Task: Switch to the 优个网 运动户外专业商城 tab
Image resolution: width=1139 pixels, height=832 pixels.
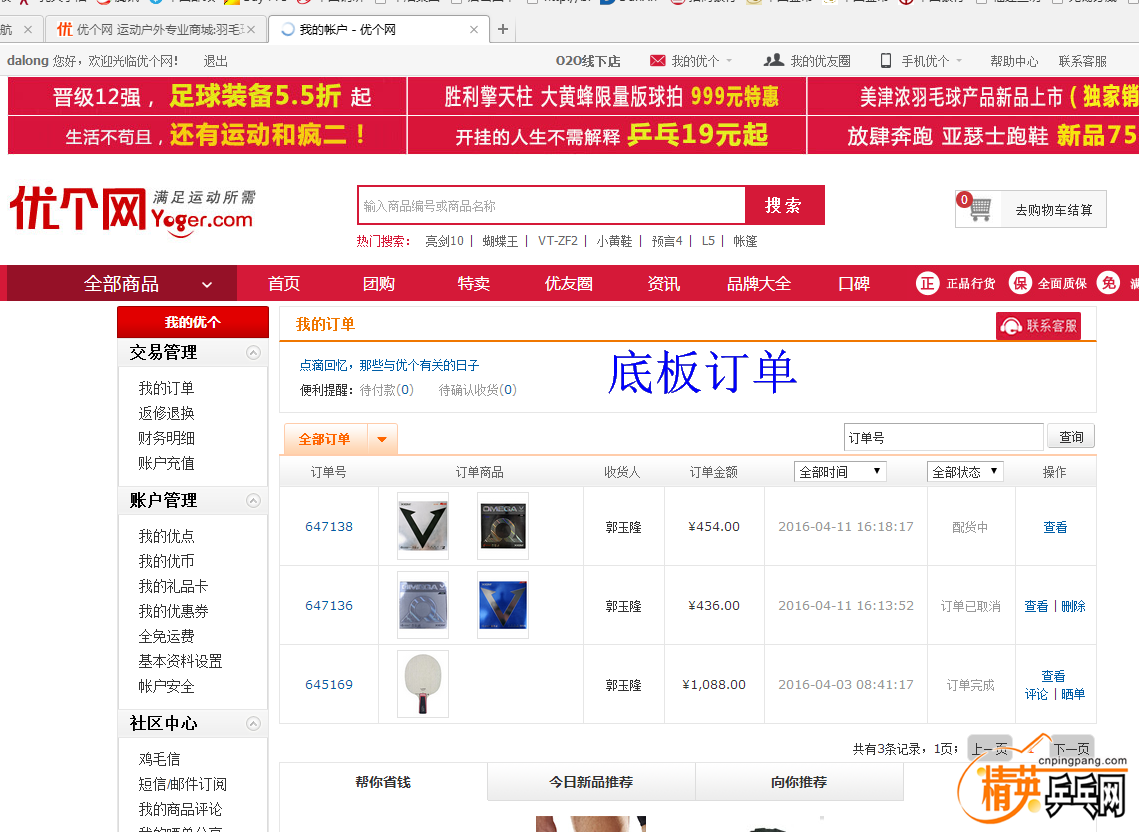Action: [x=155, y=30]
